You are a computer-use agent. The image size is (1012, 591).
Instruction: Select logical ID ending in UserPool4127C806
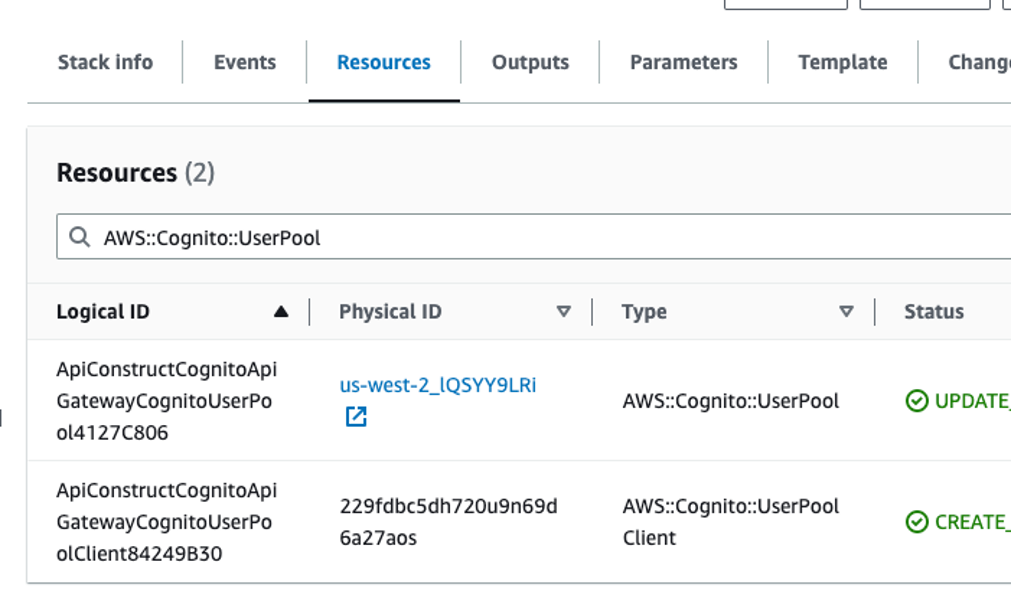click(x=167, y=401)
